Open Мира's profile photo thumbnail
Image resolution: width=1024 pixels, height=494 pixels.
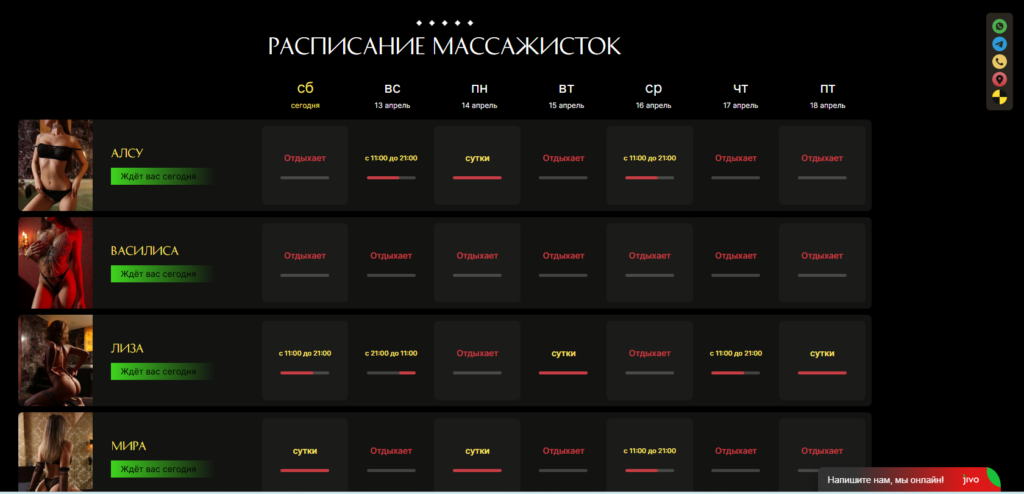[x=56, y=452]
